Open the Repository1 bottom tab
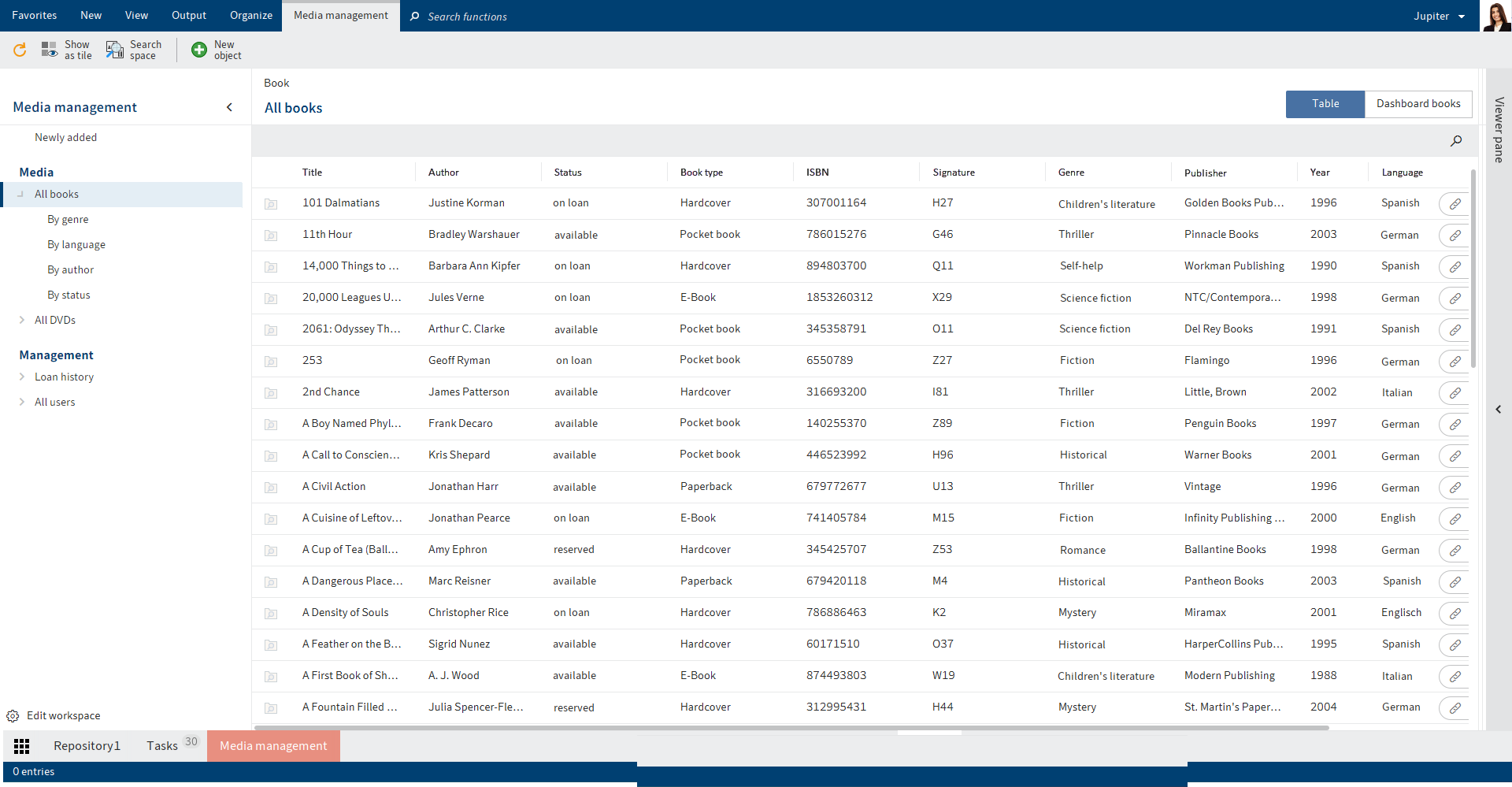The image size is (1512, 787). point(87,746)
